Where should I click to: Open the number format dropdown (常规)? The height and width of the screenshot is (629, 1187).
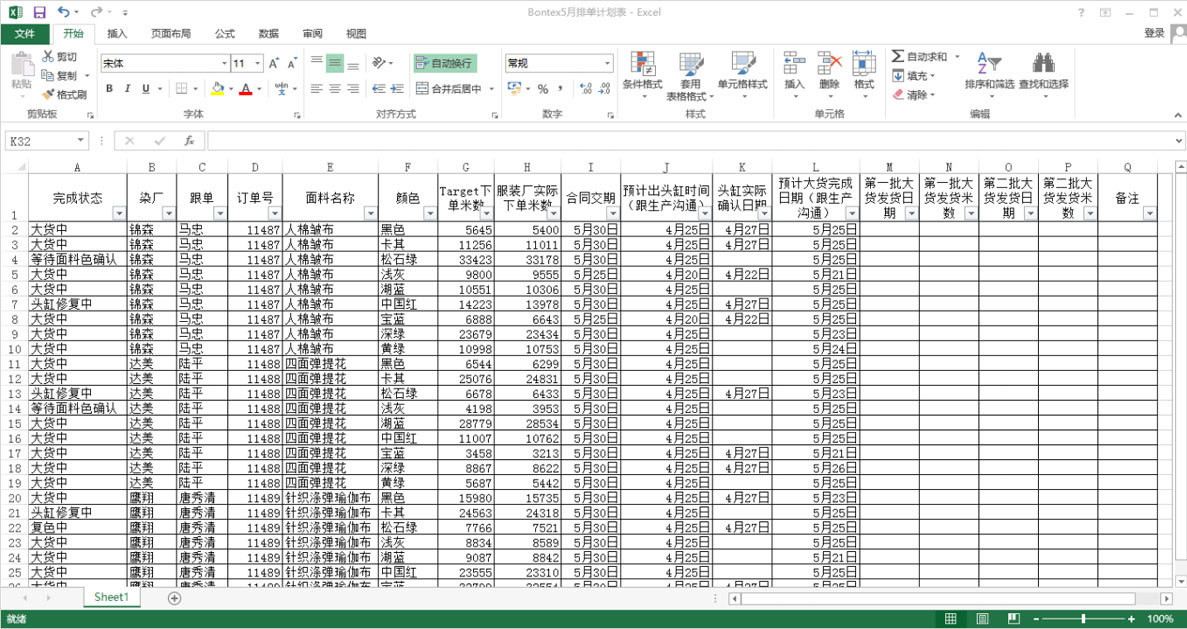pos(608,64)
